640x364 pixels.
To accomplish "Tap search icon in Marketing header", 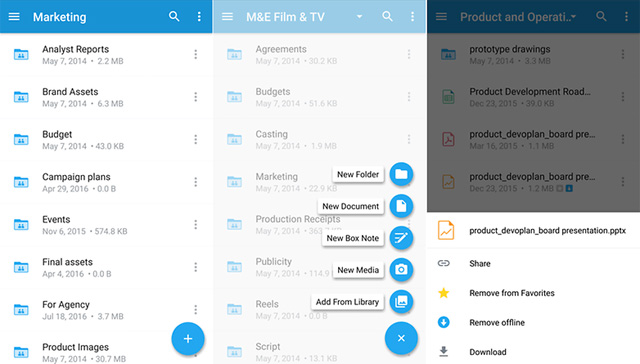I will (174, 16).
